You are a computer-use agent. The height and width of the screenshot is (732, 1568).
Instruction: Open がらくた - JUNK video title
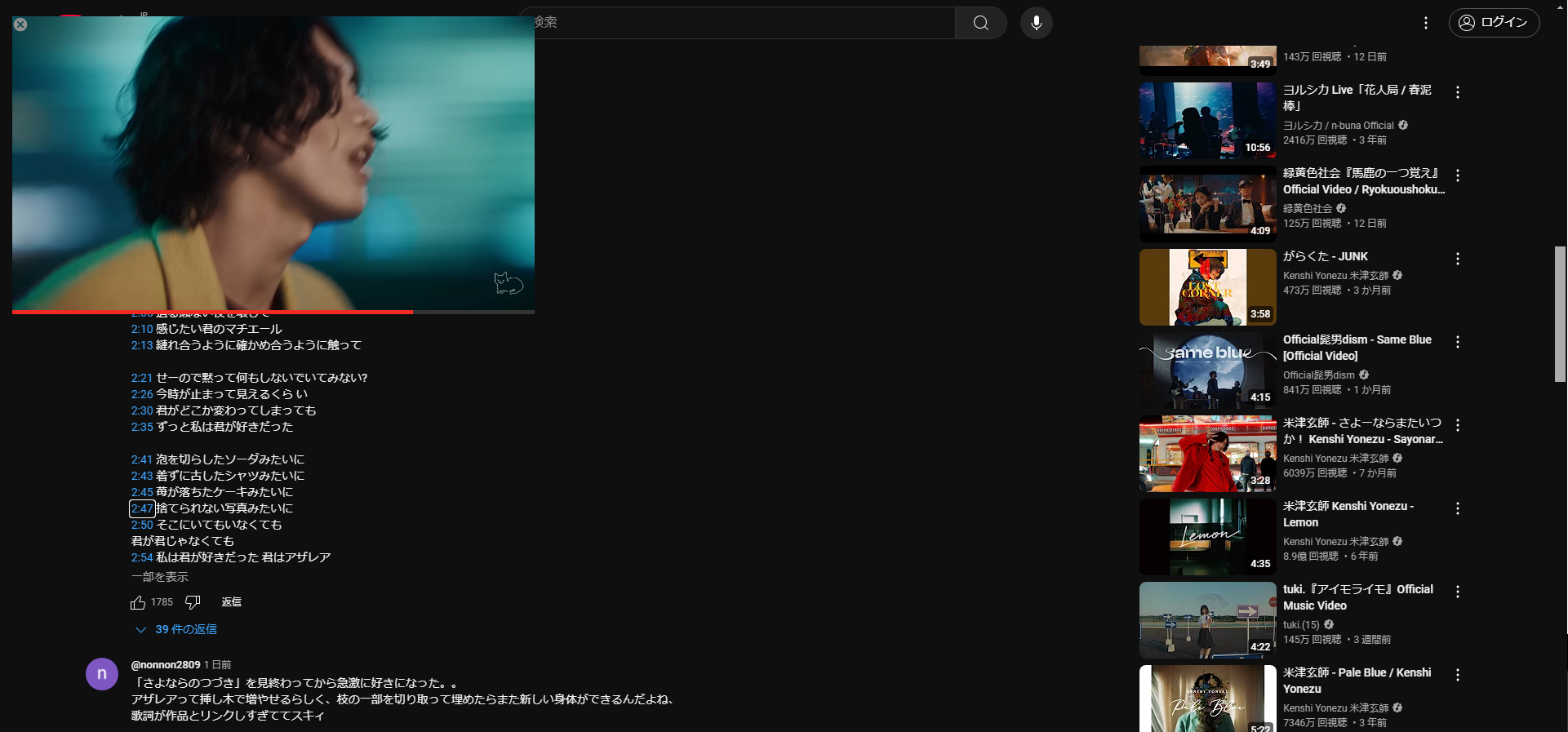[1325, 256]
